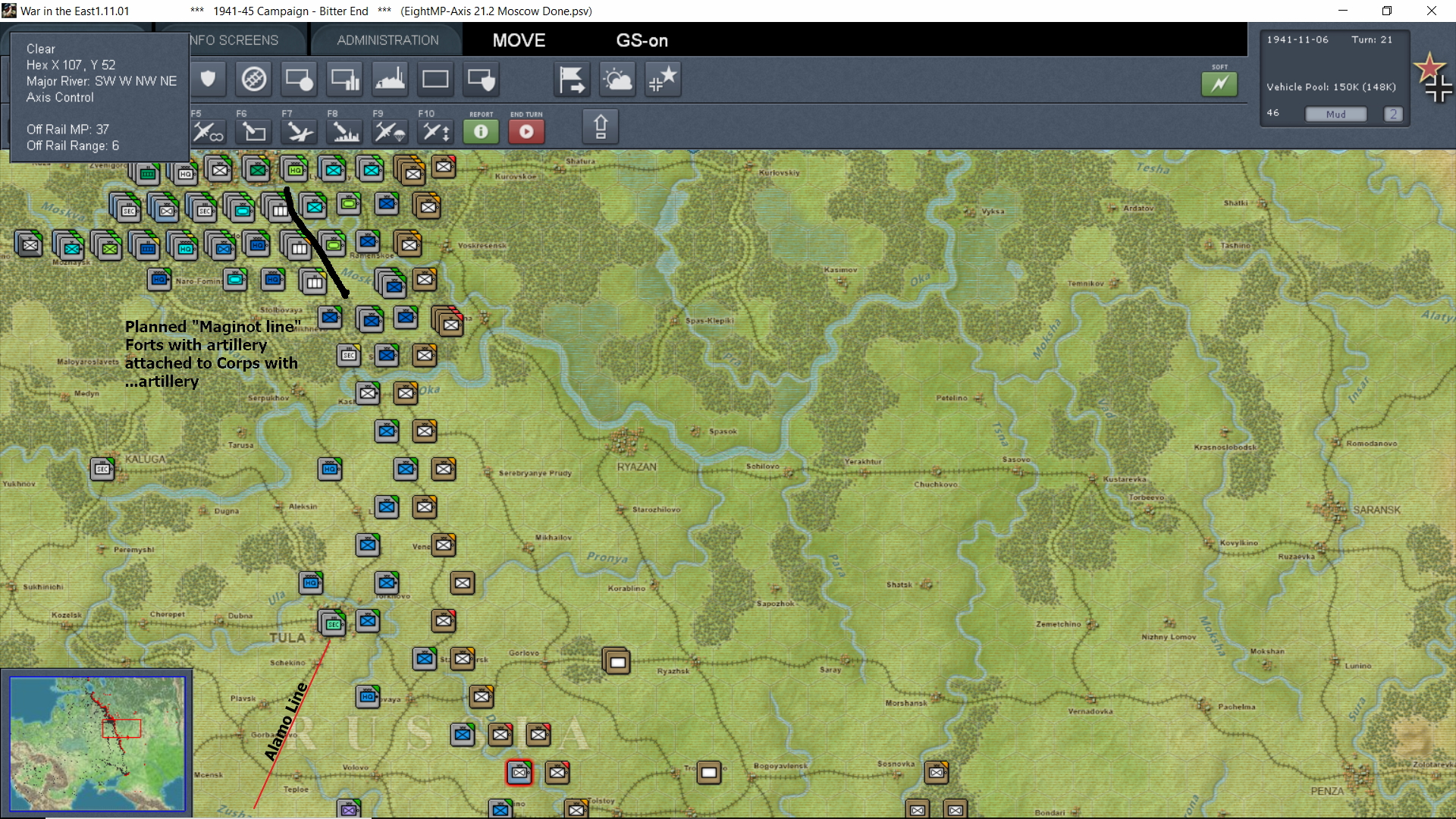Toggle the green SOFT factors button

1219,83
